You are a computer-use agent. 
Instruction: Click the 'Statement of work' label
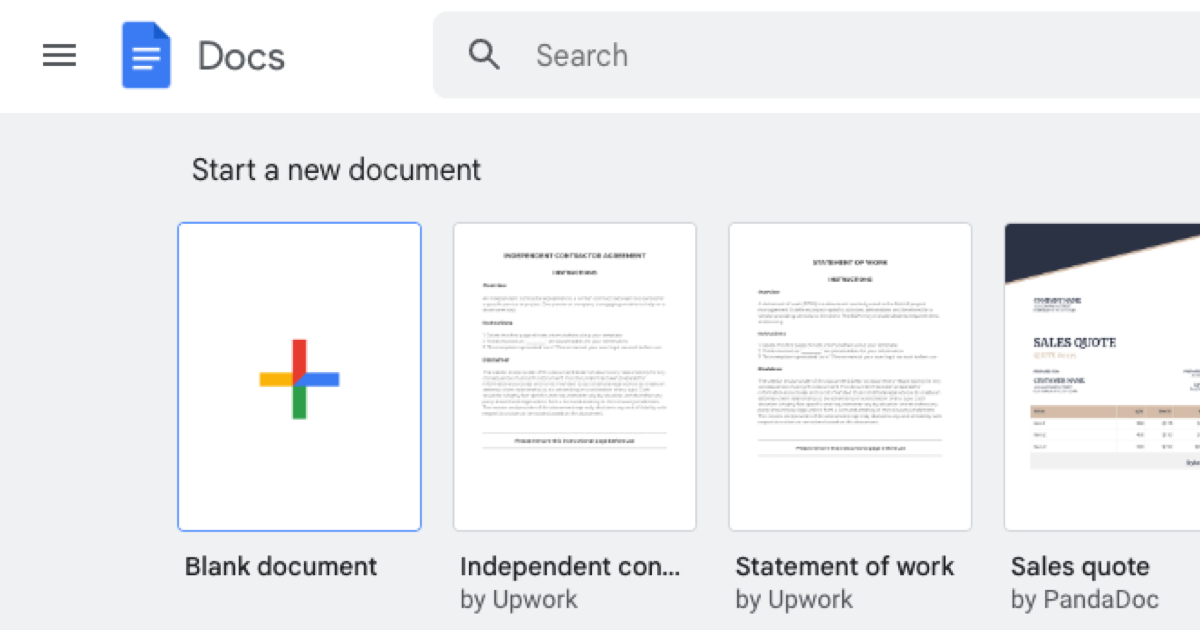click(x=845, y=567)
